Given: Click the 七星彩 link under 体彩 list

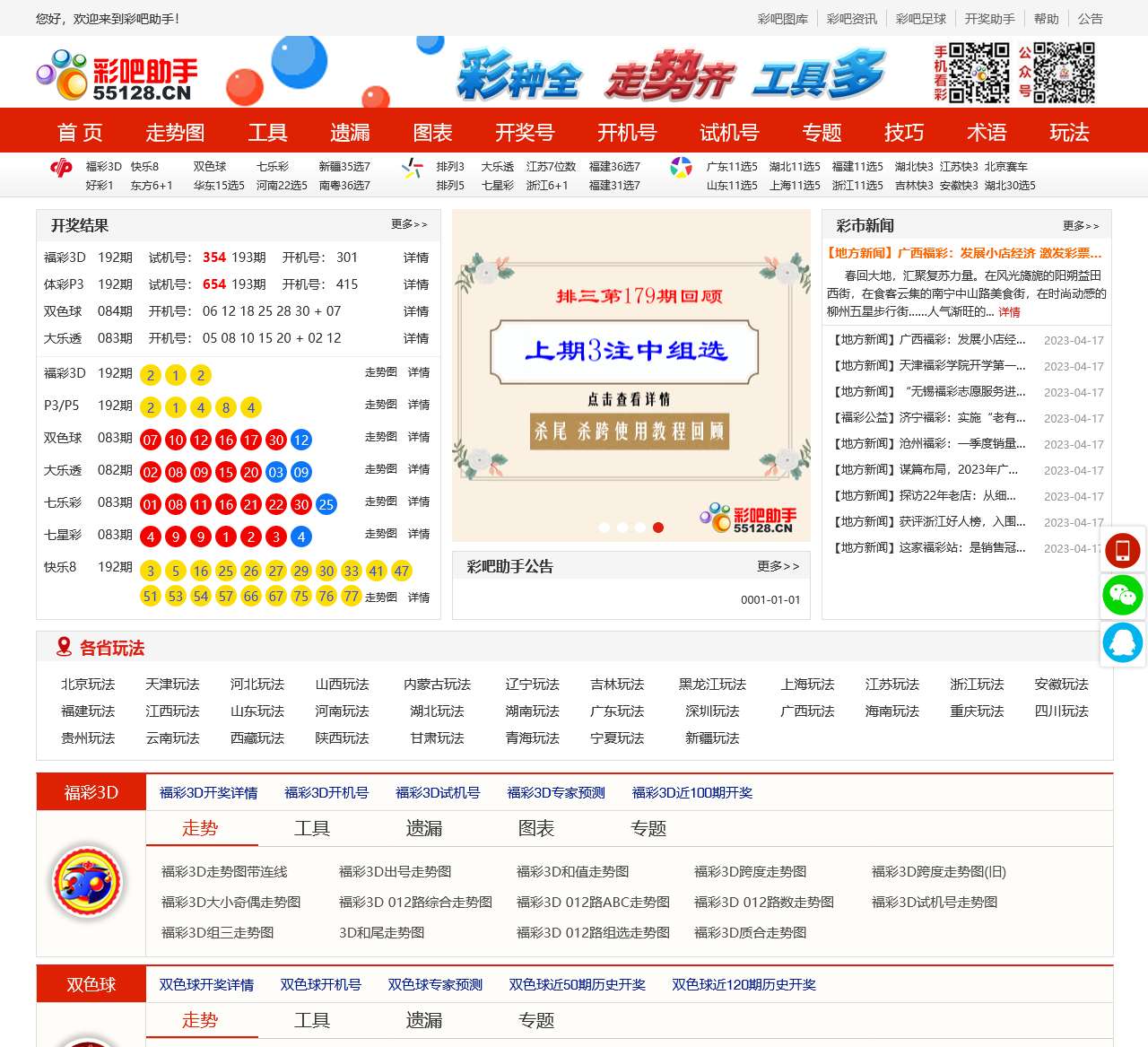Looking at the screenshot, I should (x=498, y=186).
